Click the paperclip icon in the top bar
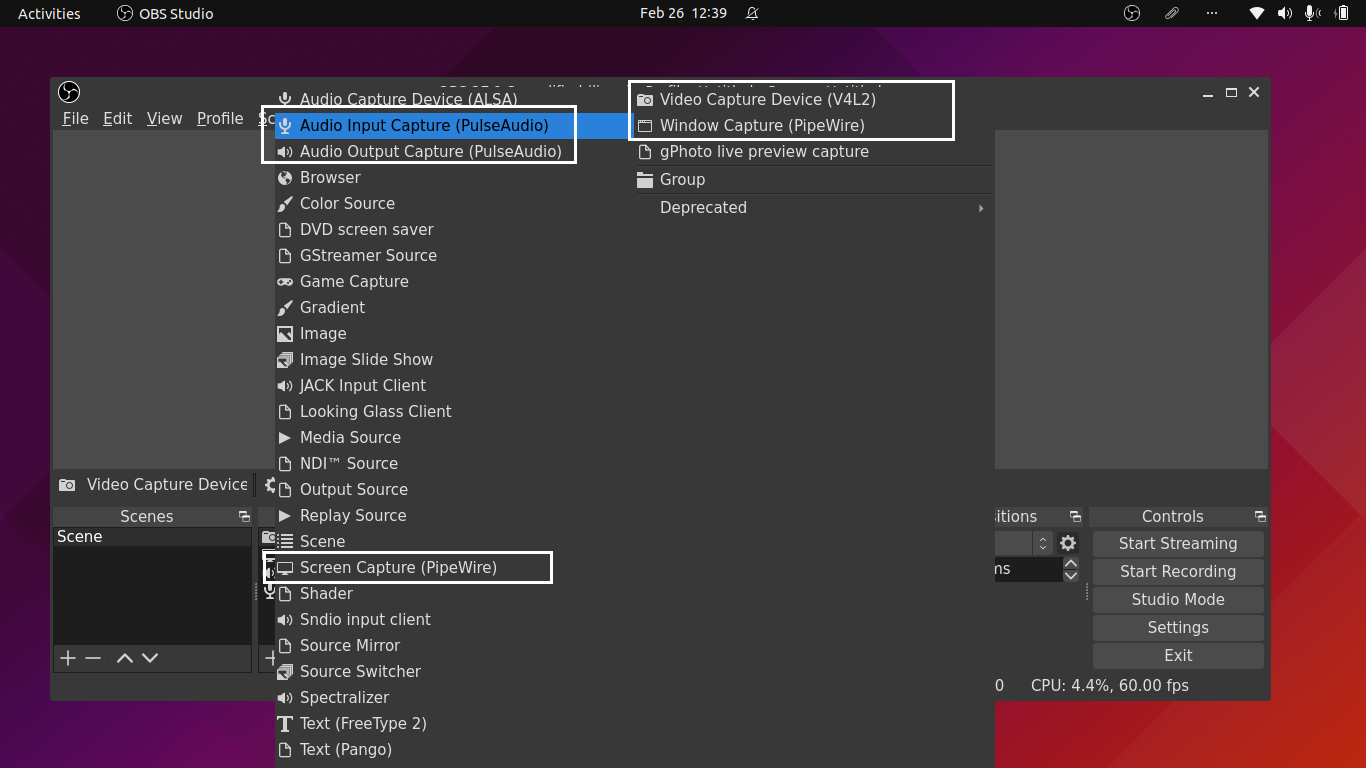1366x768 pixels. tap(1172, 13)
